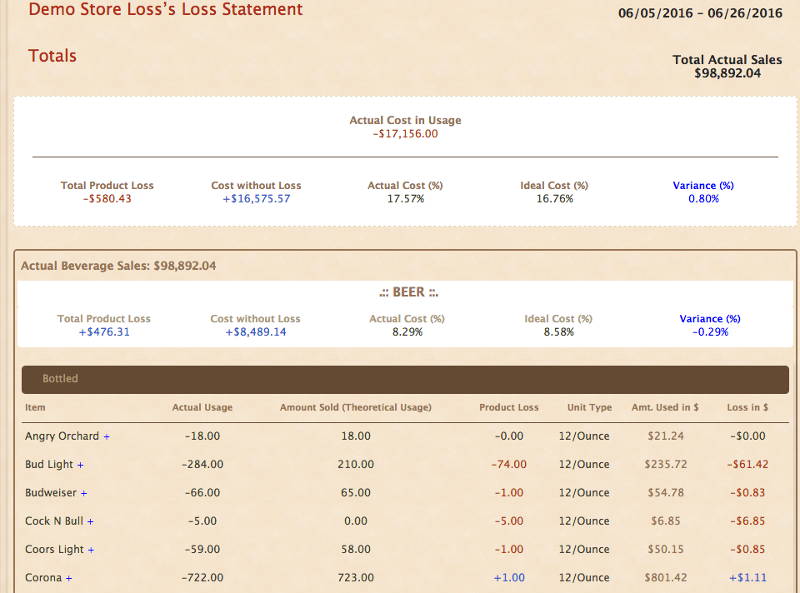The width and height of the screenshot is (800, 593).
Task: Click Bud Light product loss -74.00
Action: (x=509, y=464)
